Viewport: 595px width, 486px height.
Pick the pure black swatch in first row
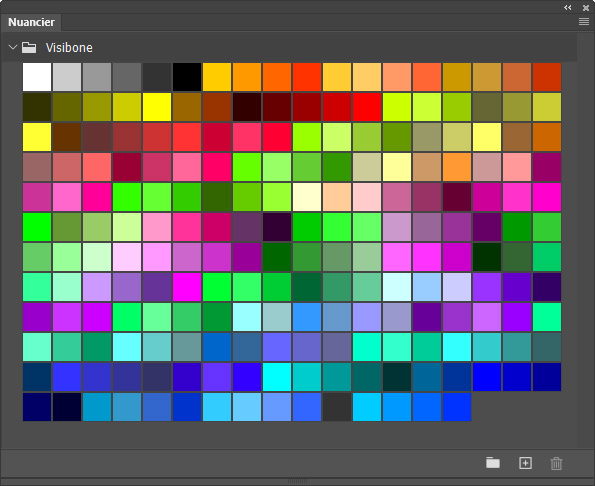pyautogui.click(x=187, y=77)
